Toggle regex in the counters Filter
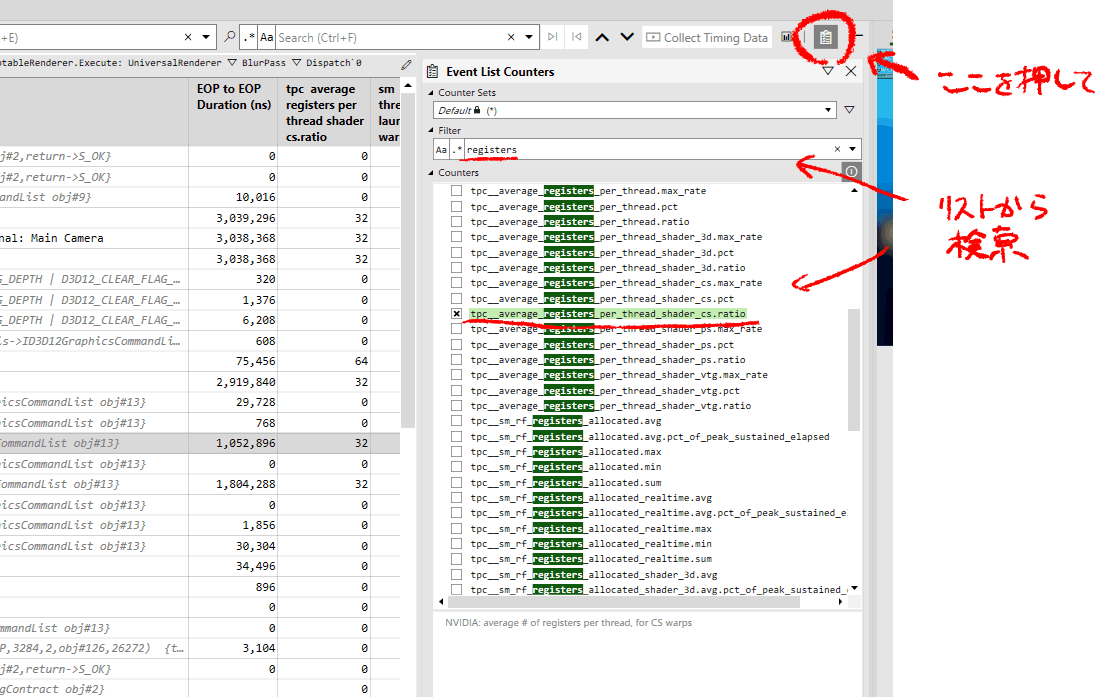 457,149
